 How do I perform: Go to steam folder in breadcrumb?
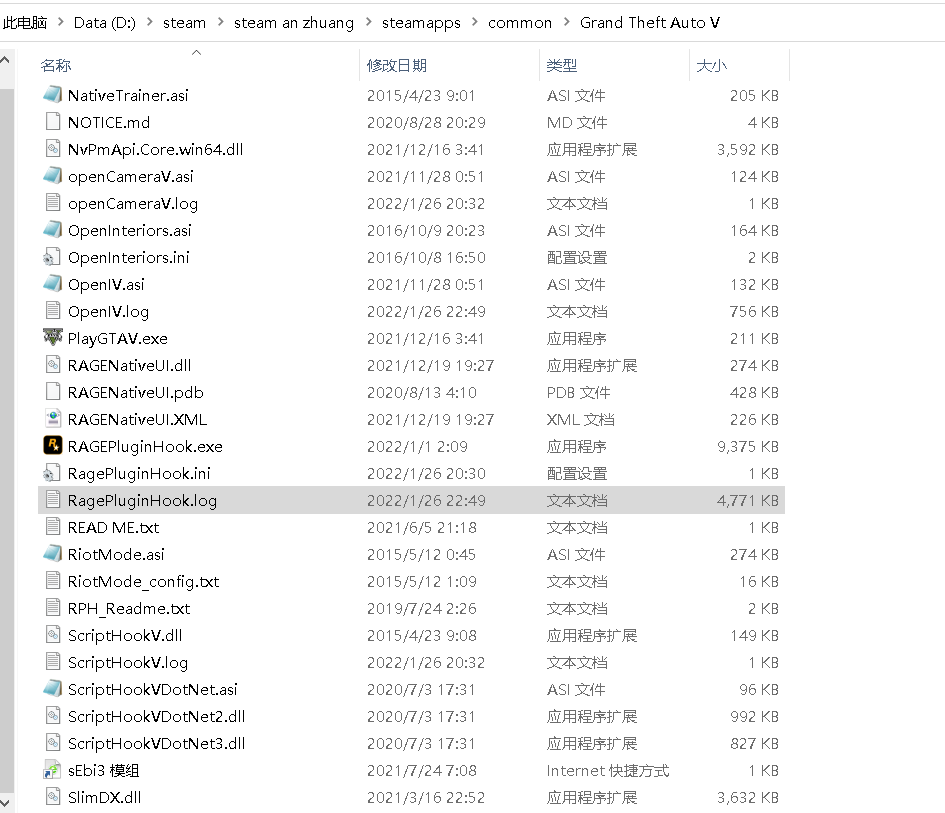(184, 23)
